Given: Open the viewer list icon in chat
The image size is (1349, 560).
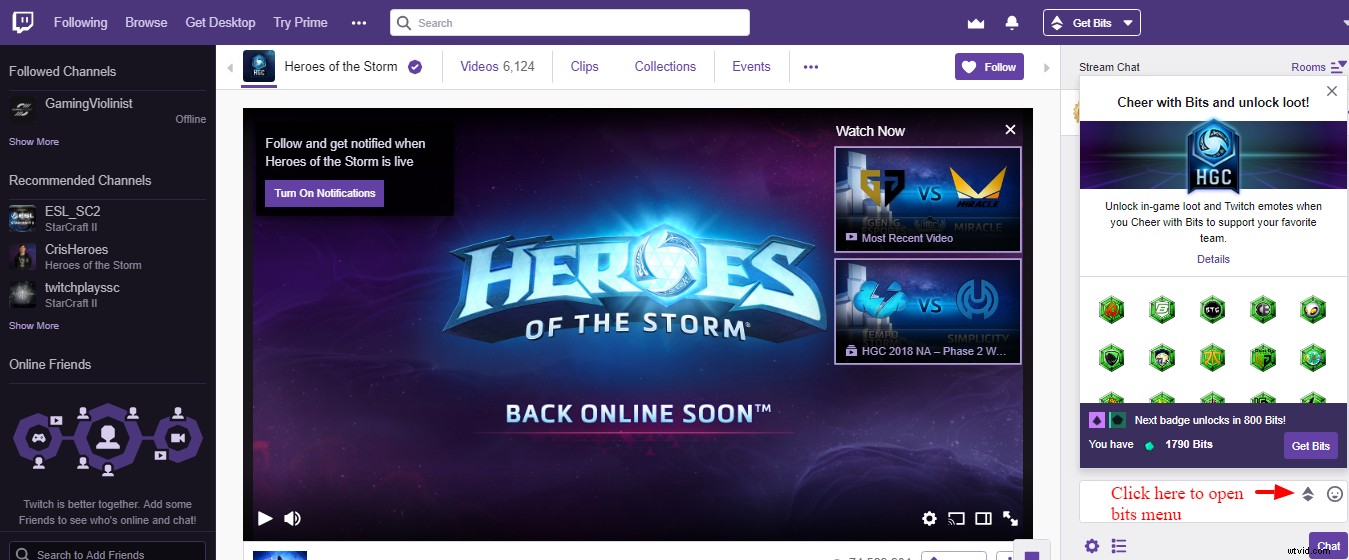Looking at the screenshot, I should [1119, 546].
